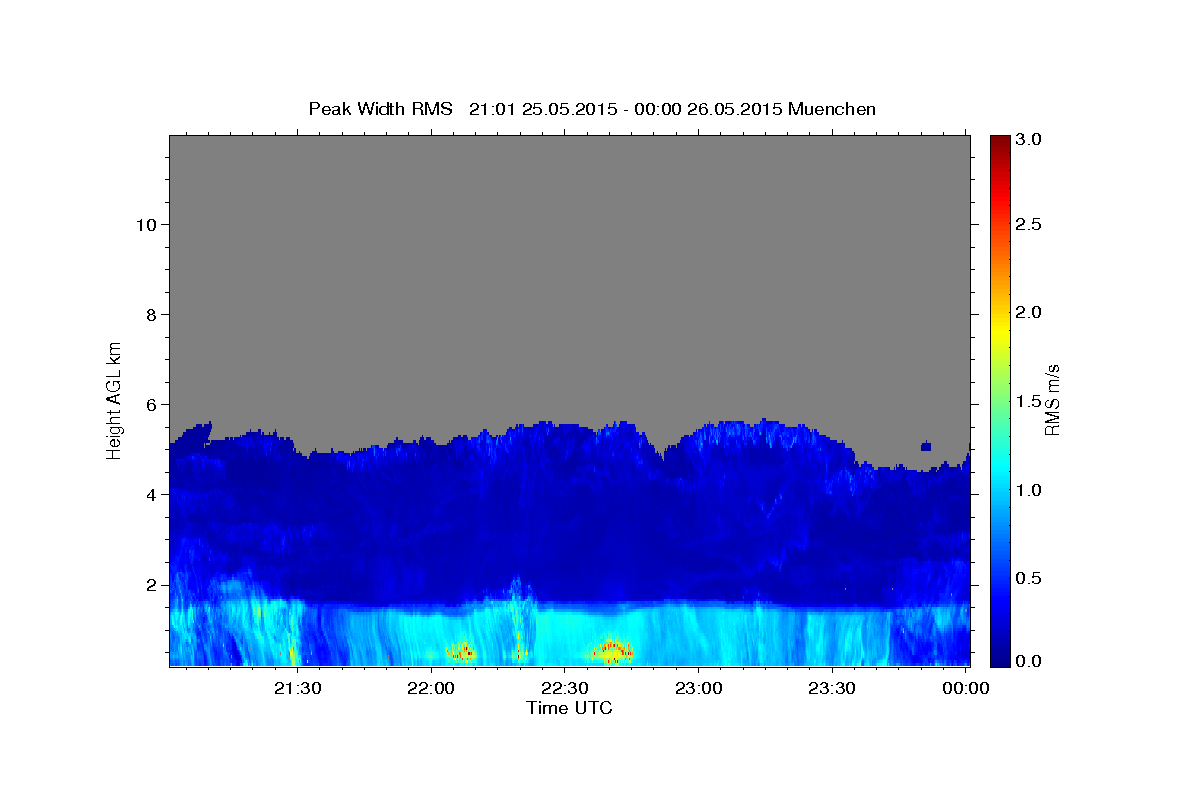Select the '00:00' time axis label

pyautogui.click(x=966, y=689)
